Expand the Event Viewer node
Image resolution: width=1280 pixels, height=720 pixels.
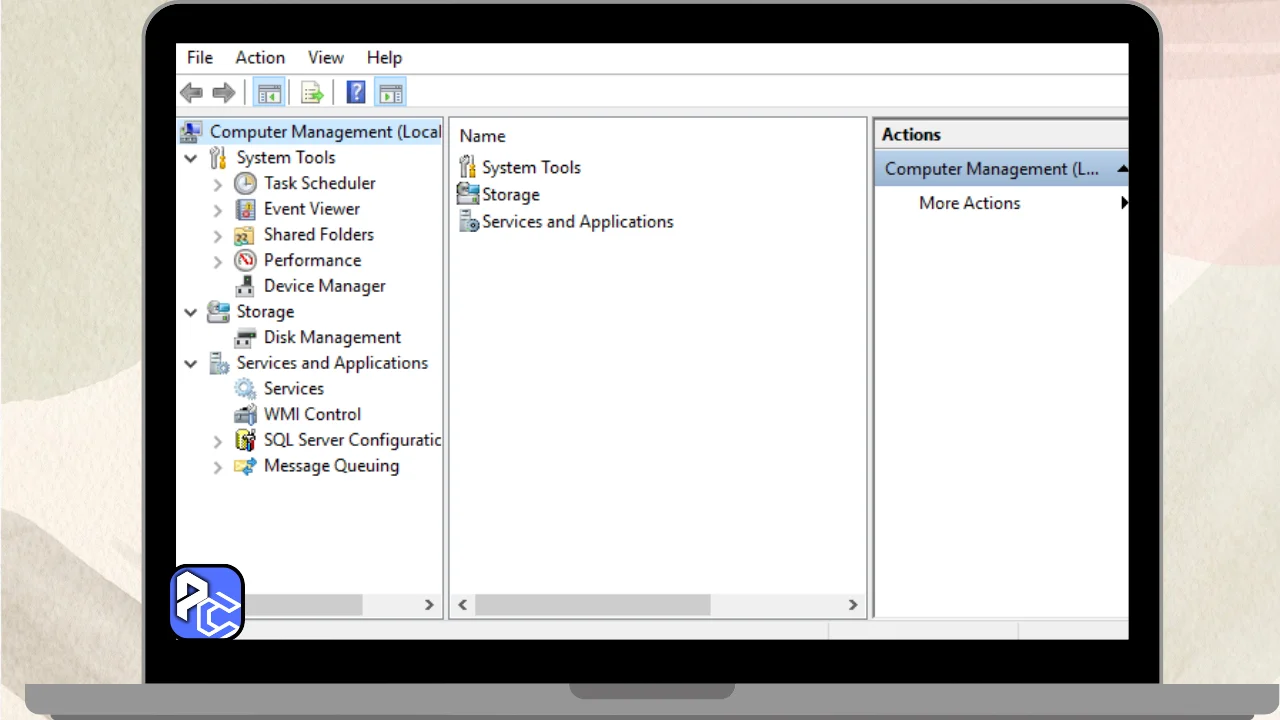[218, 210]
